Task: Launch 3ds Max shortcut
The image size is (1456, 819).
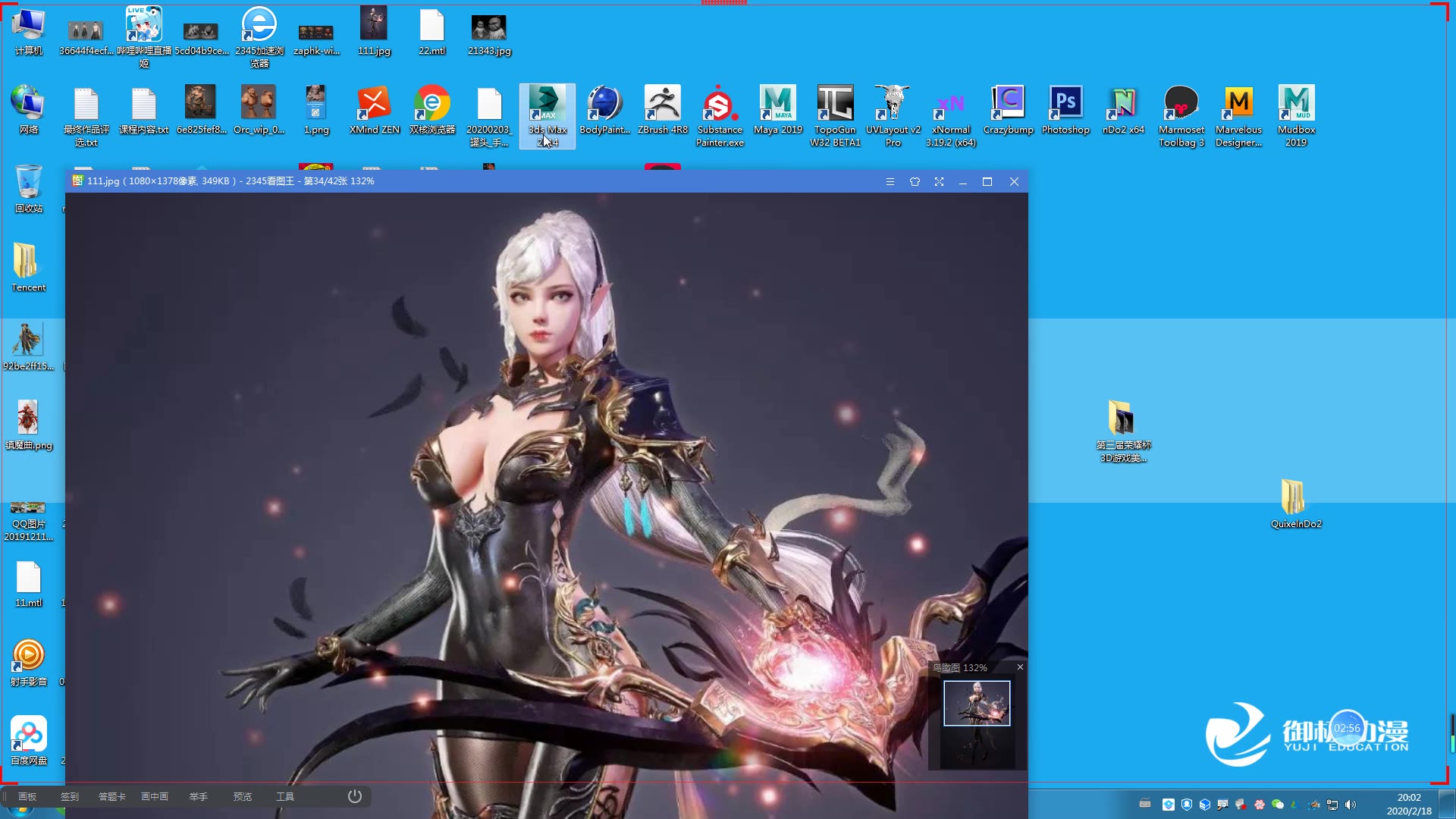Action: click(548, 116)
